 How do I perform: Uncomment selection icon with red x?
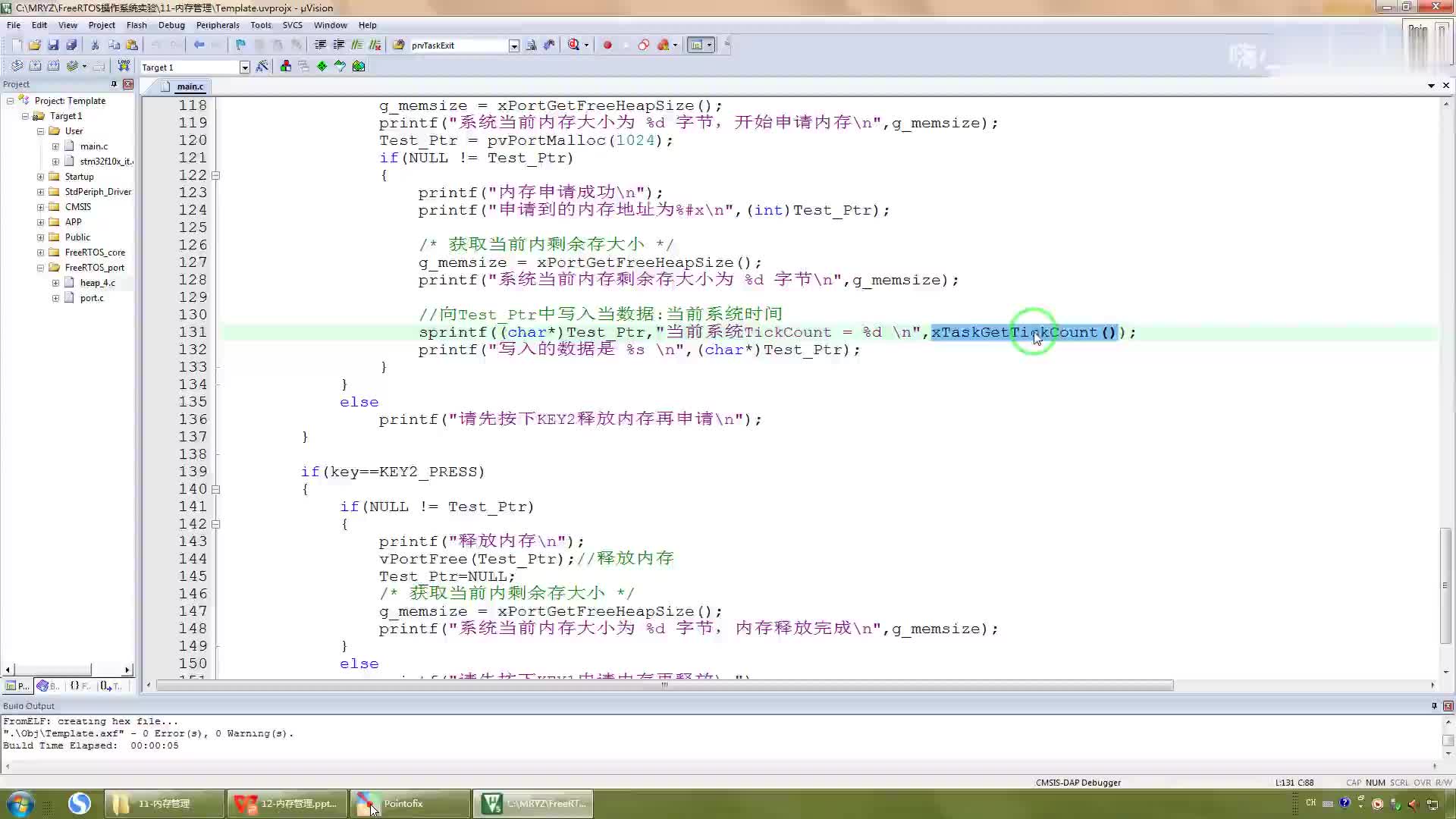point(375,45)
